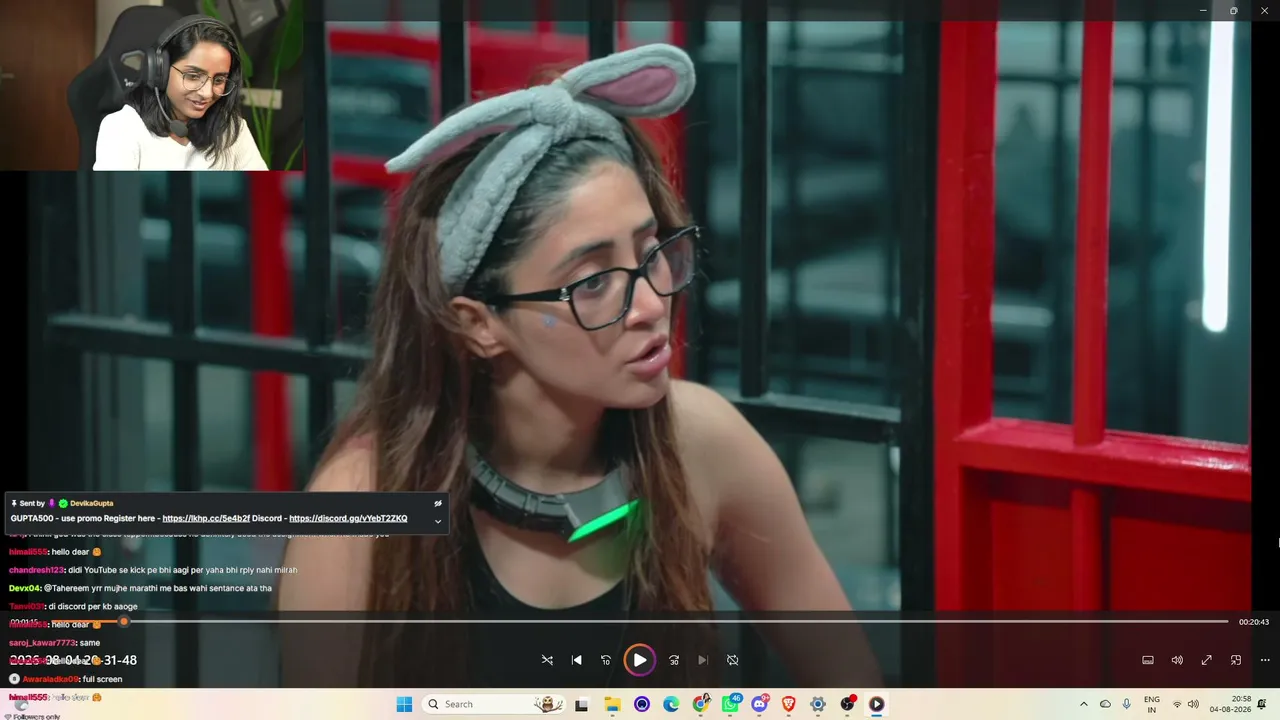
Task: Show hidden system tray icons
Action: 1084,704
